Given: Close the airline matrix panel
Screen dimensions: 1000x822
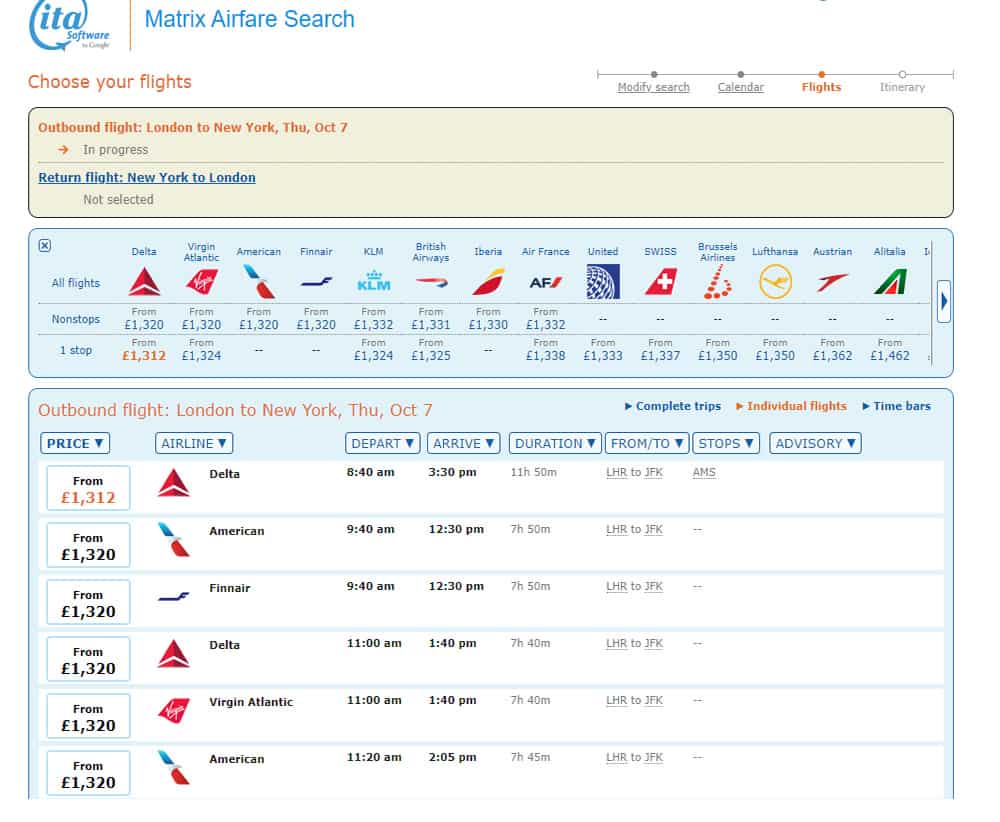Looking at the screenshot, I should tap(45, 246).
